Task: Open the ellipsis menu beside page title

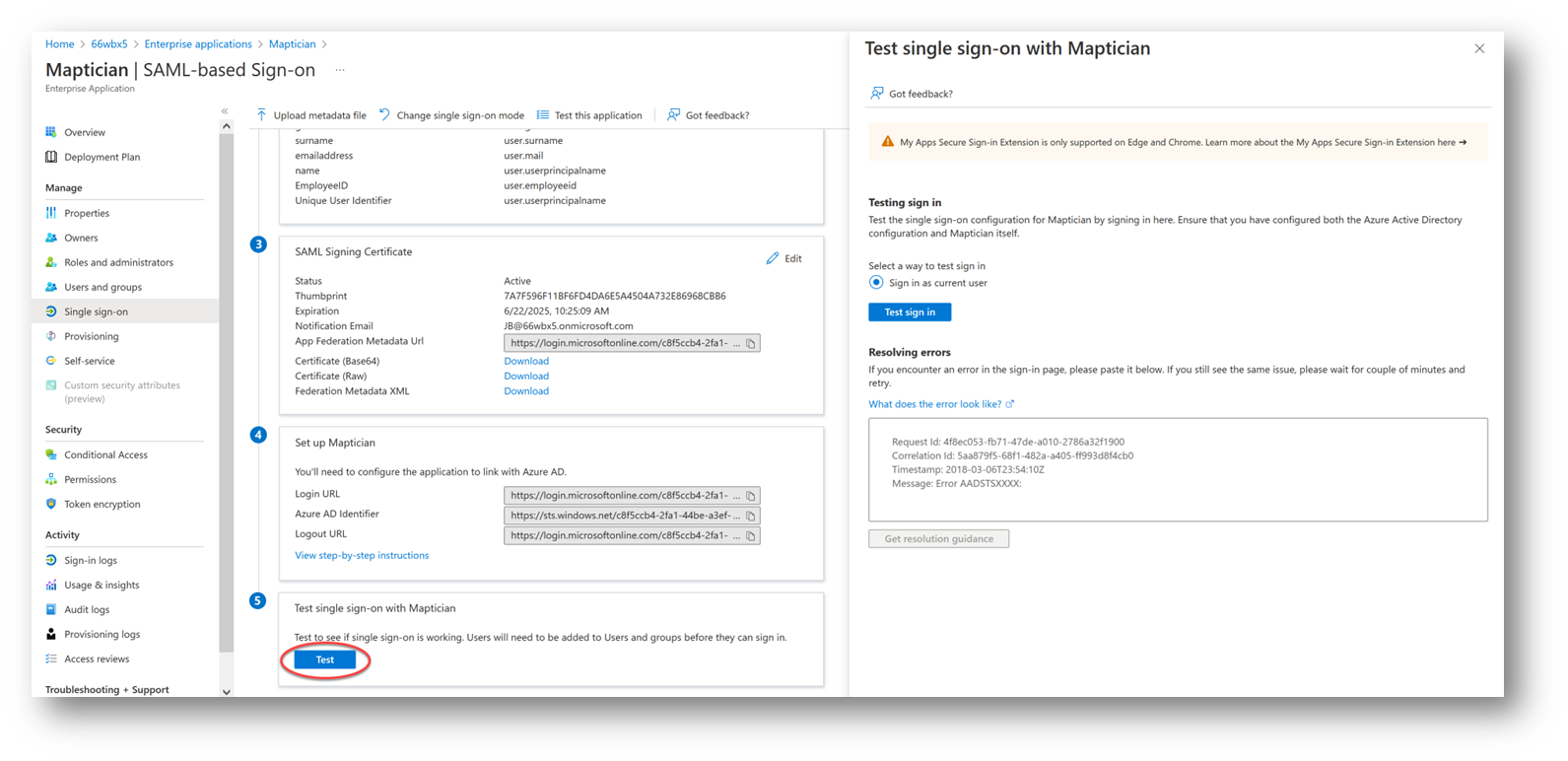Action: tap(340, 70)
